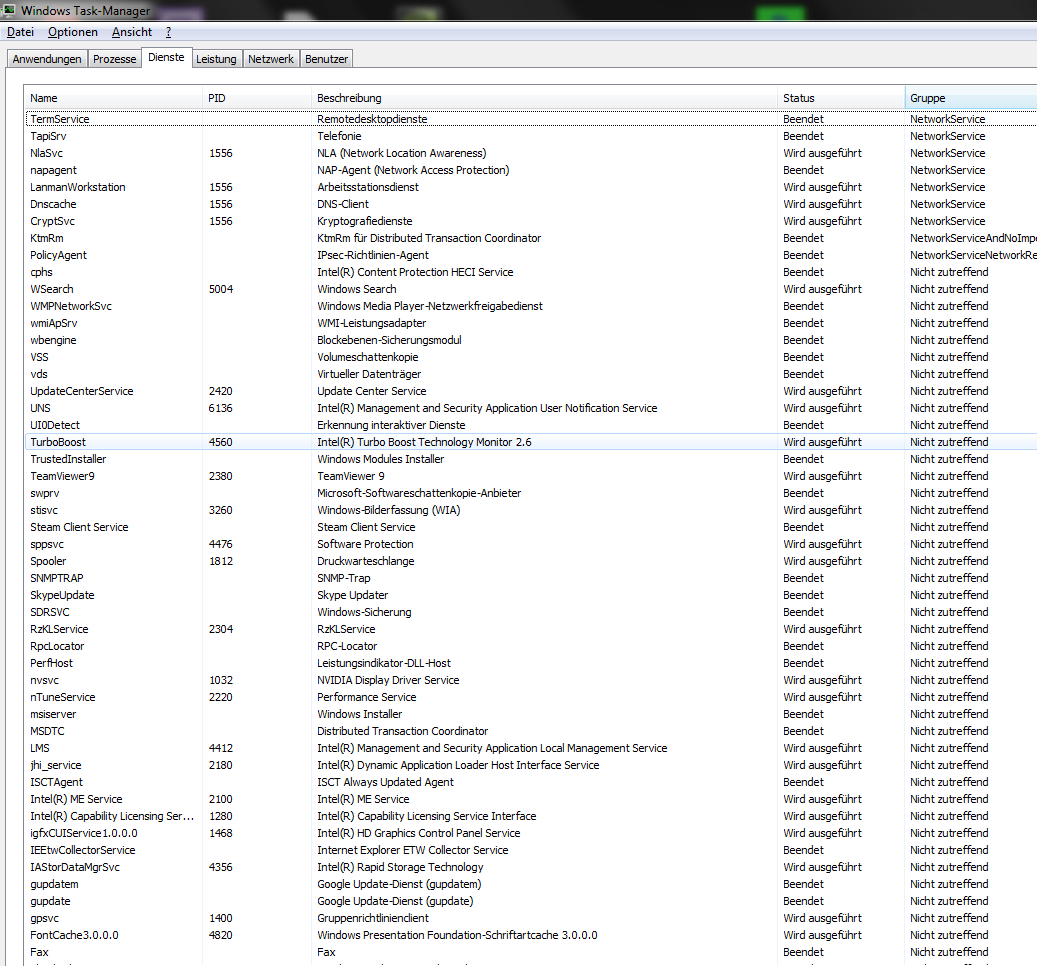Select the TapiSrv service row
The height and width of the screenshot is (966, 1037).
point(531,136)
